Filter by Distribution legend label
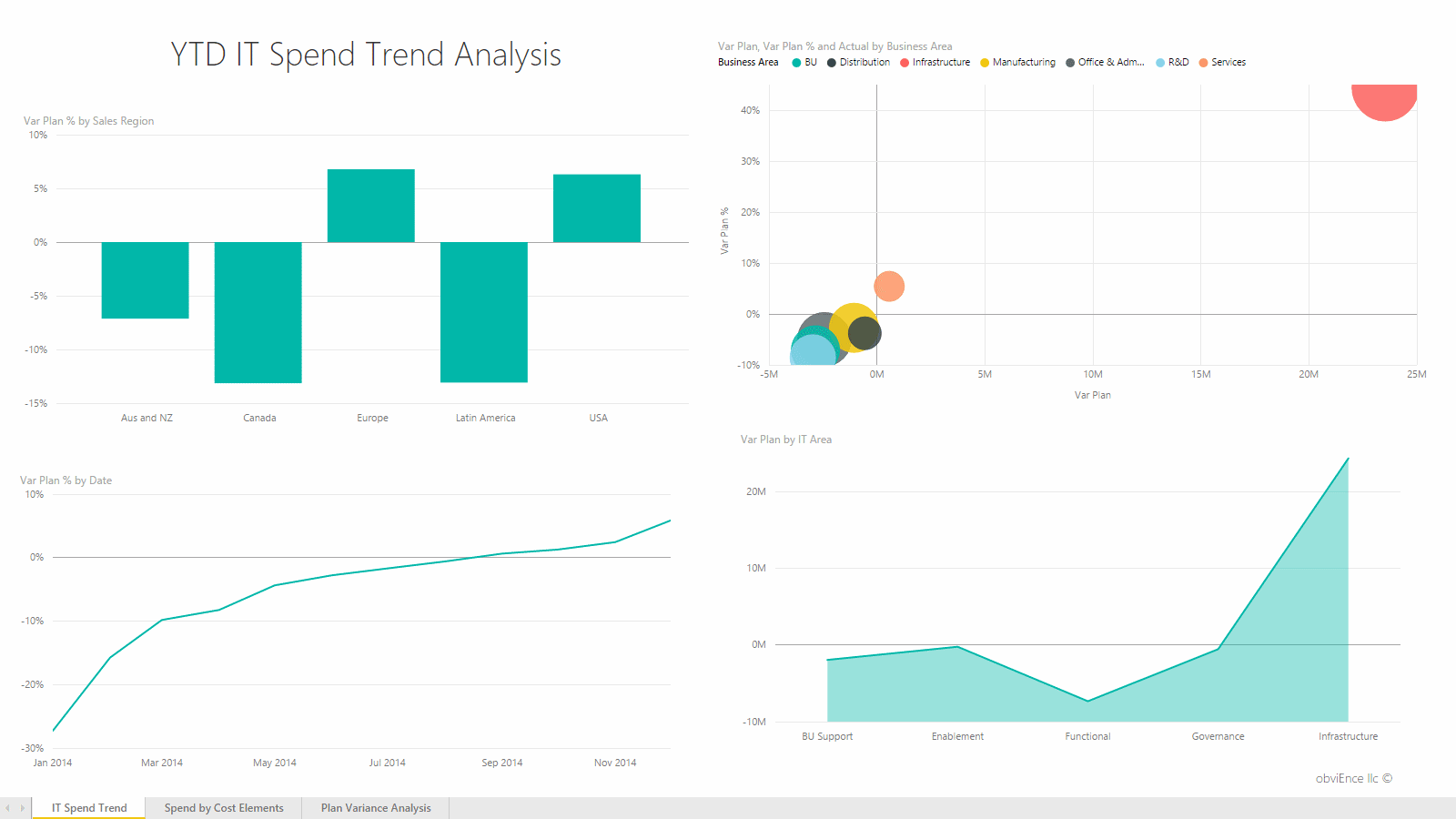Screen dimensions: 1456x819 pos(864,62)
